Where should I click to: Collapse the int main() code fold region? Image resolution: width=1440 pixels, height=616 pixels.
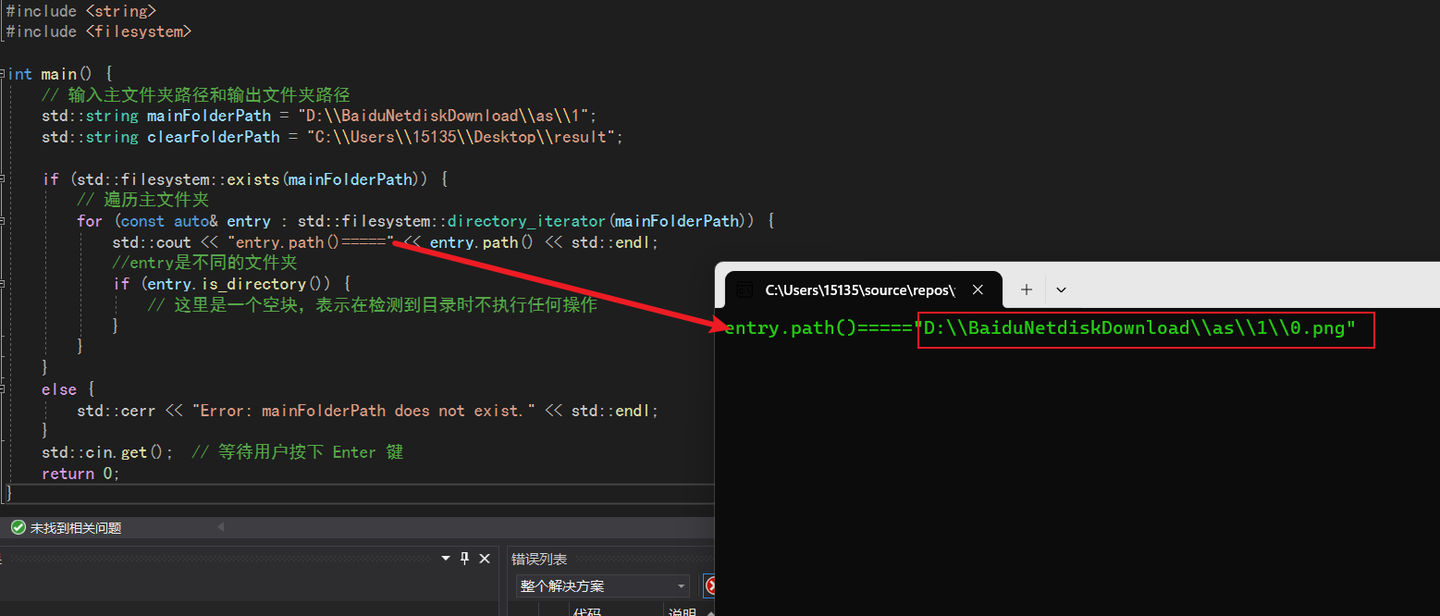[x=3, y=73]
